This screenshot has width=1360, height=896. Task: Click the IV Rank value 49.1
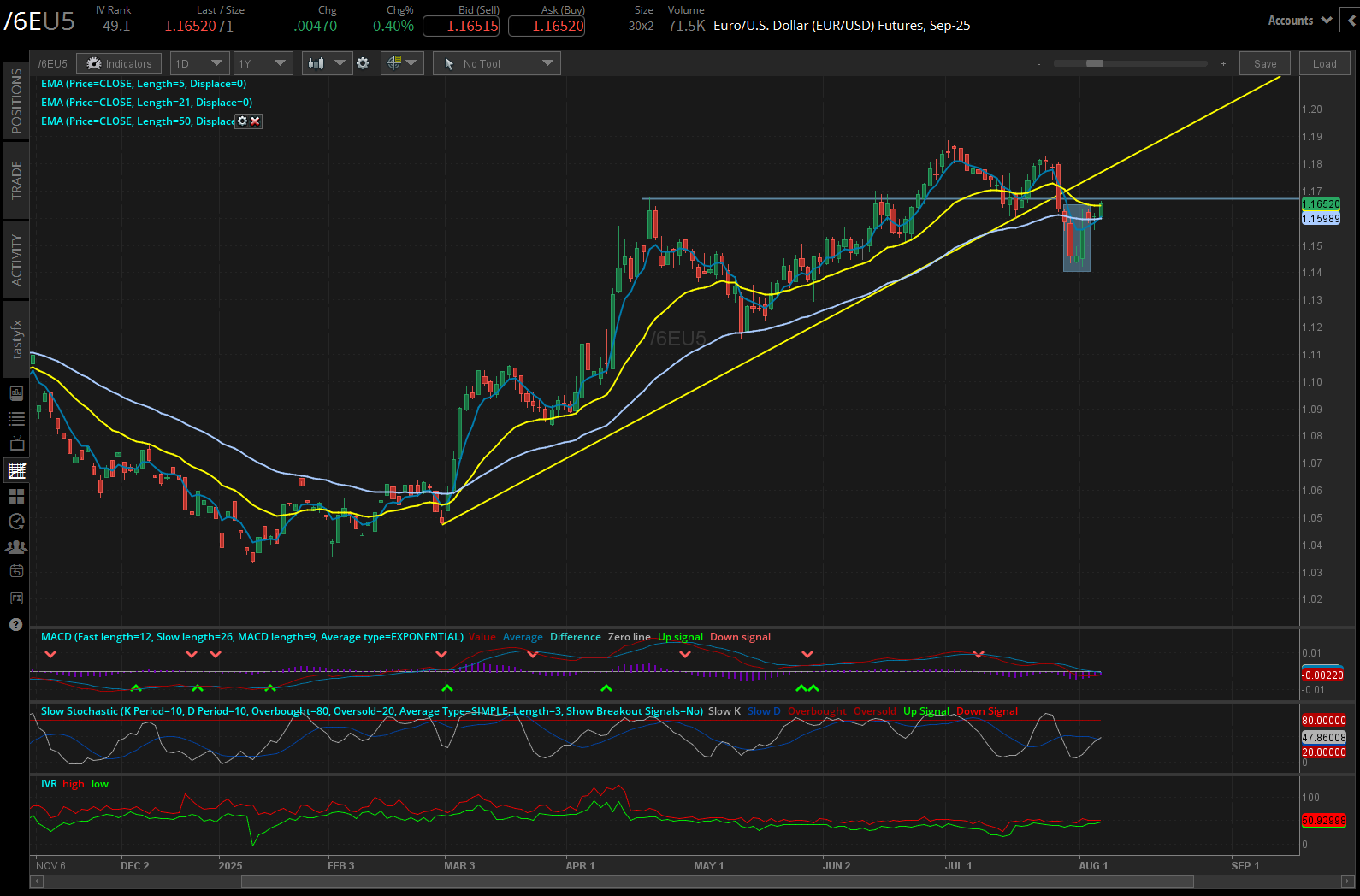[x=116, y=26]
